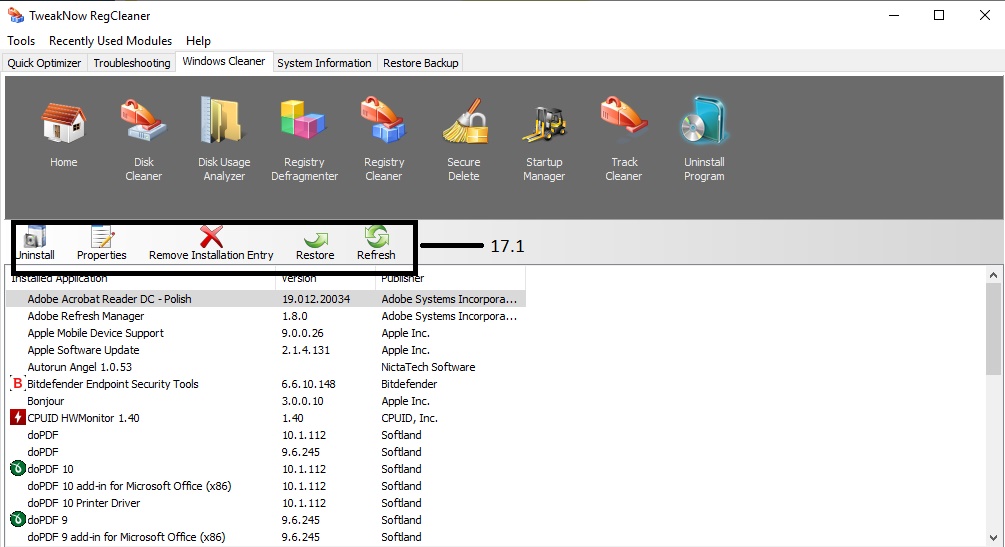Select doPDF 10 Printer Driver entry
Screen dimensions: 1005x547
83,503
